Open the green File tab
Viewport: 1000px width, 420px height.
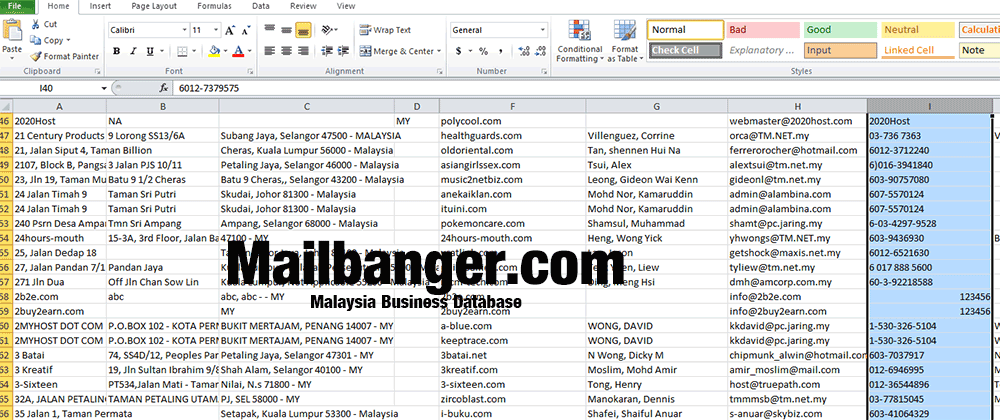17,6
